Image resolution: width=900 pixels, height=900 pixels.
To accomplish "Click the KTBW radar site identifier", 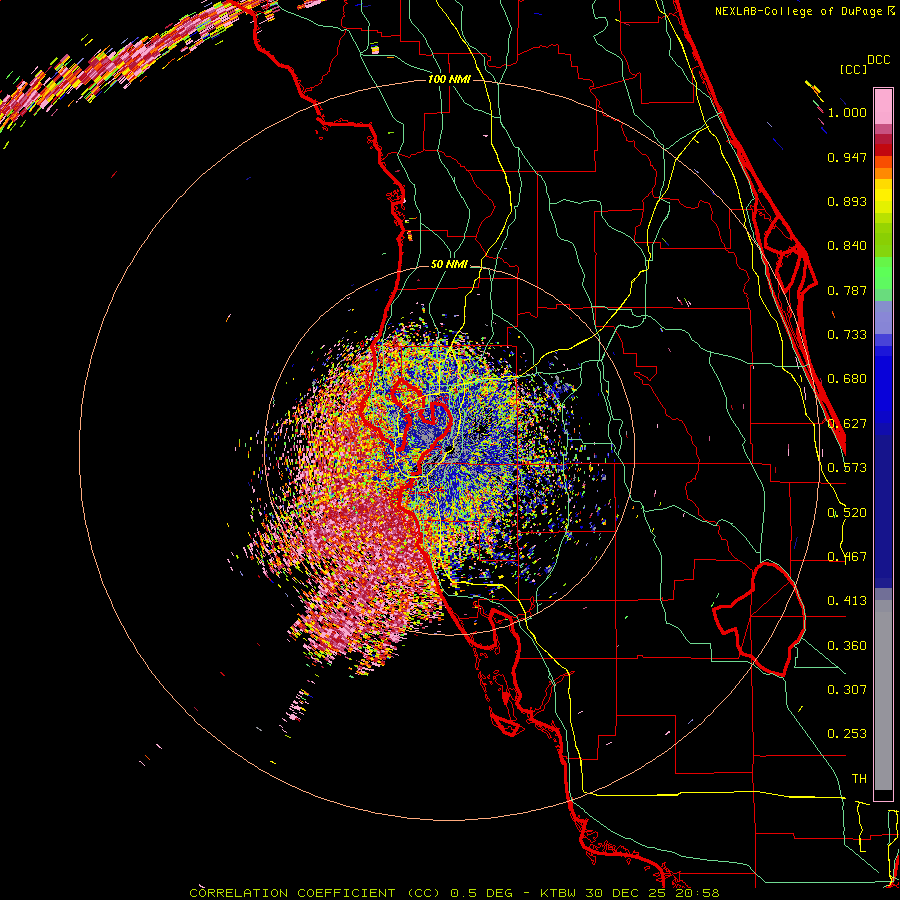I will (x=560, y=893).
